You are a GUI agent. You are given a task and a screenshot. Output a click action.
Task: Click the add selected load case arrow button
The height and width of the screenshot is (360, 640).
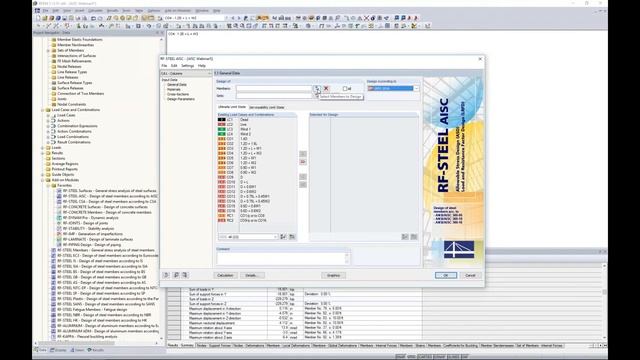coord(303,154)
